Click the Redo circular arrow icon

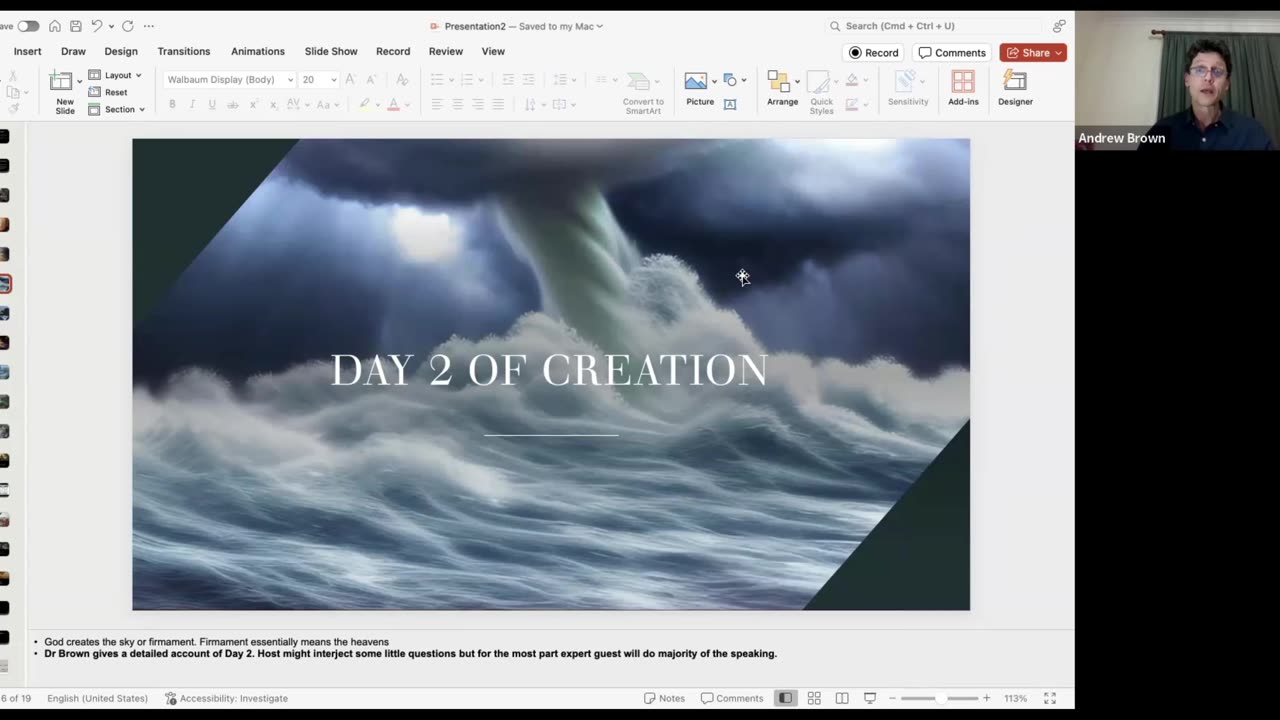(127, 26)
